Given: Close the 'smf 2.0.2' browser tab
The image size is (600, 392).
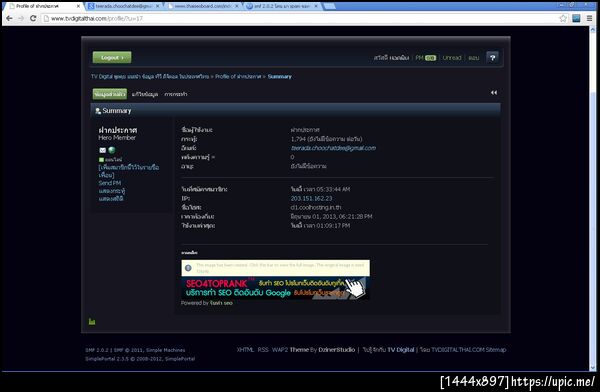Looking at the screenshot, I should (316, 6).
